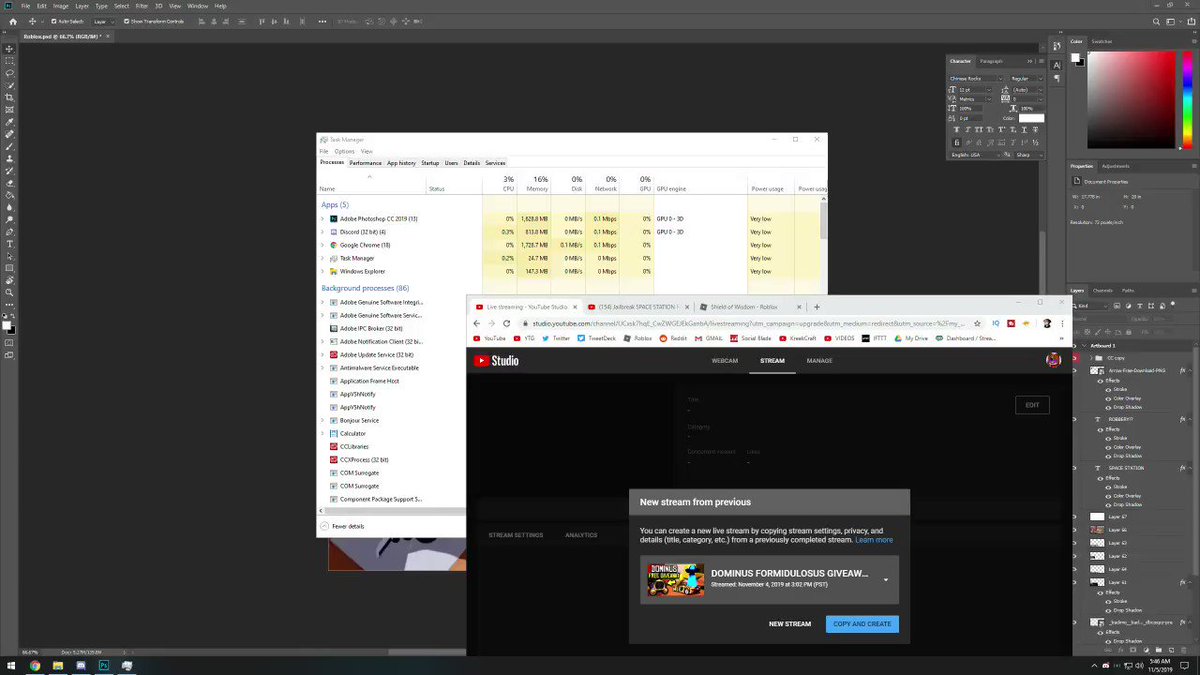Toggle visibility of Layer 66
The image size is (1200, 675).
(1073, 529)
